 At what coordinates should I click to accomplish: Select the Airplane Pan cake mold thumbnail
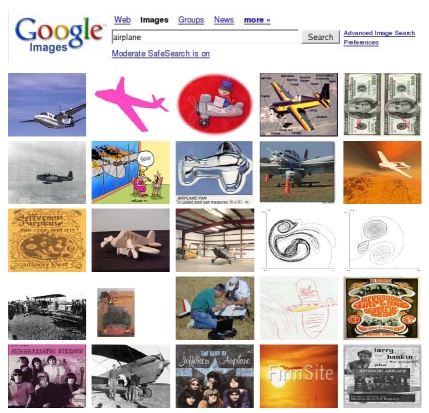[x=215, y=172]
